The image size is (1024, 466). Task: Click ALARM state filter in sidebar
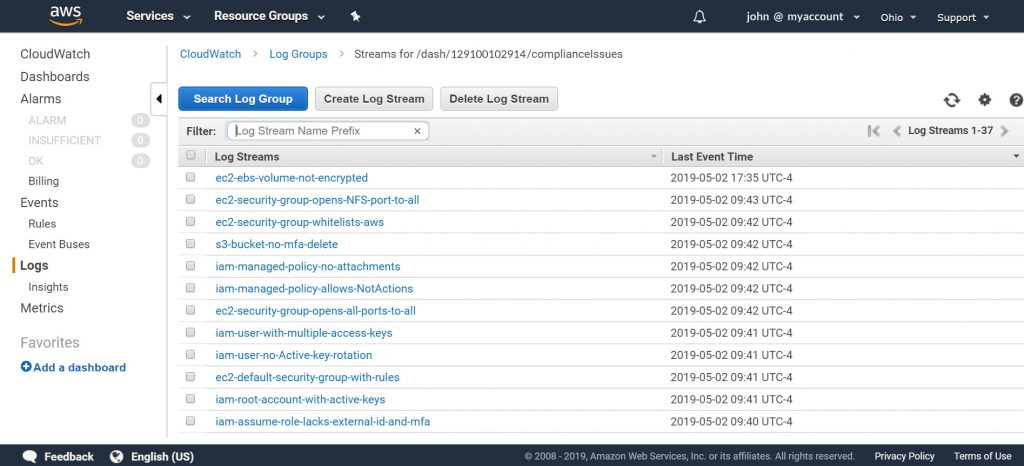coord(47,120)
